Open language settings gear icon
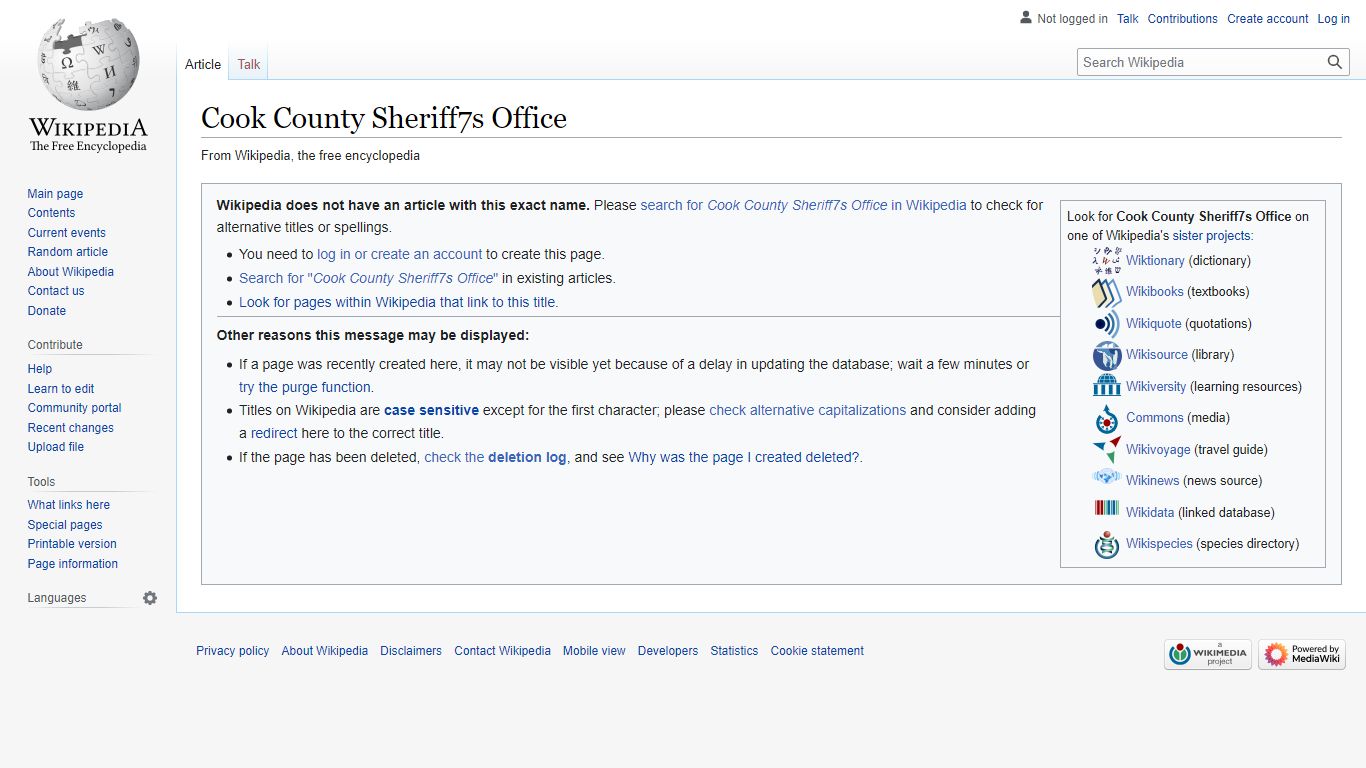 coord(150,598)
